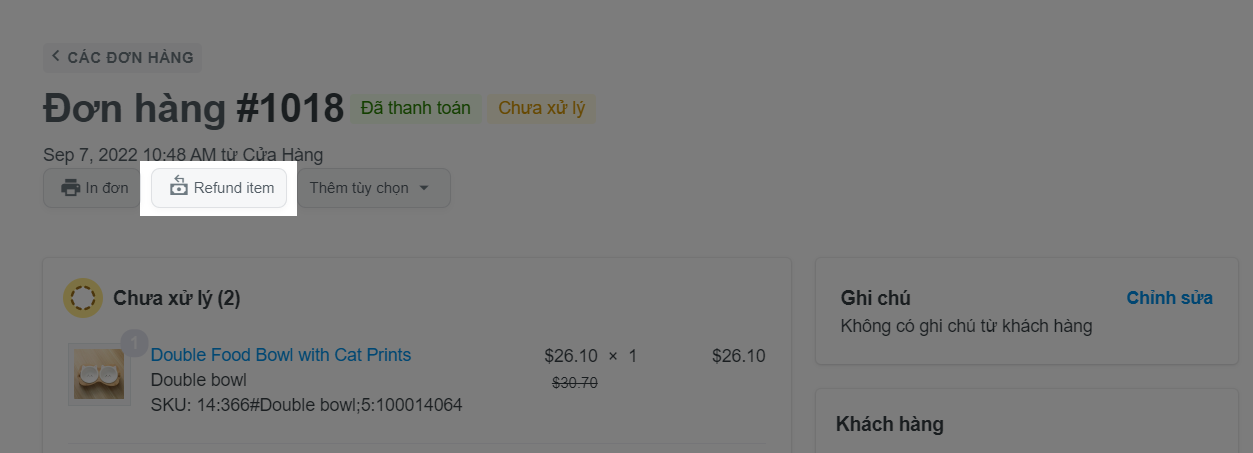
Task: Click the green Đã thanh toán badge
Action: [415, 108]
